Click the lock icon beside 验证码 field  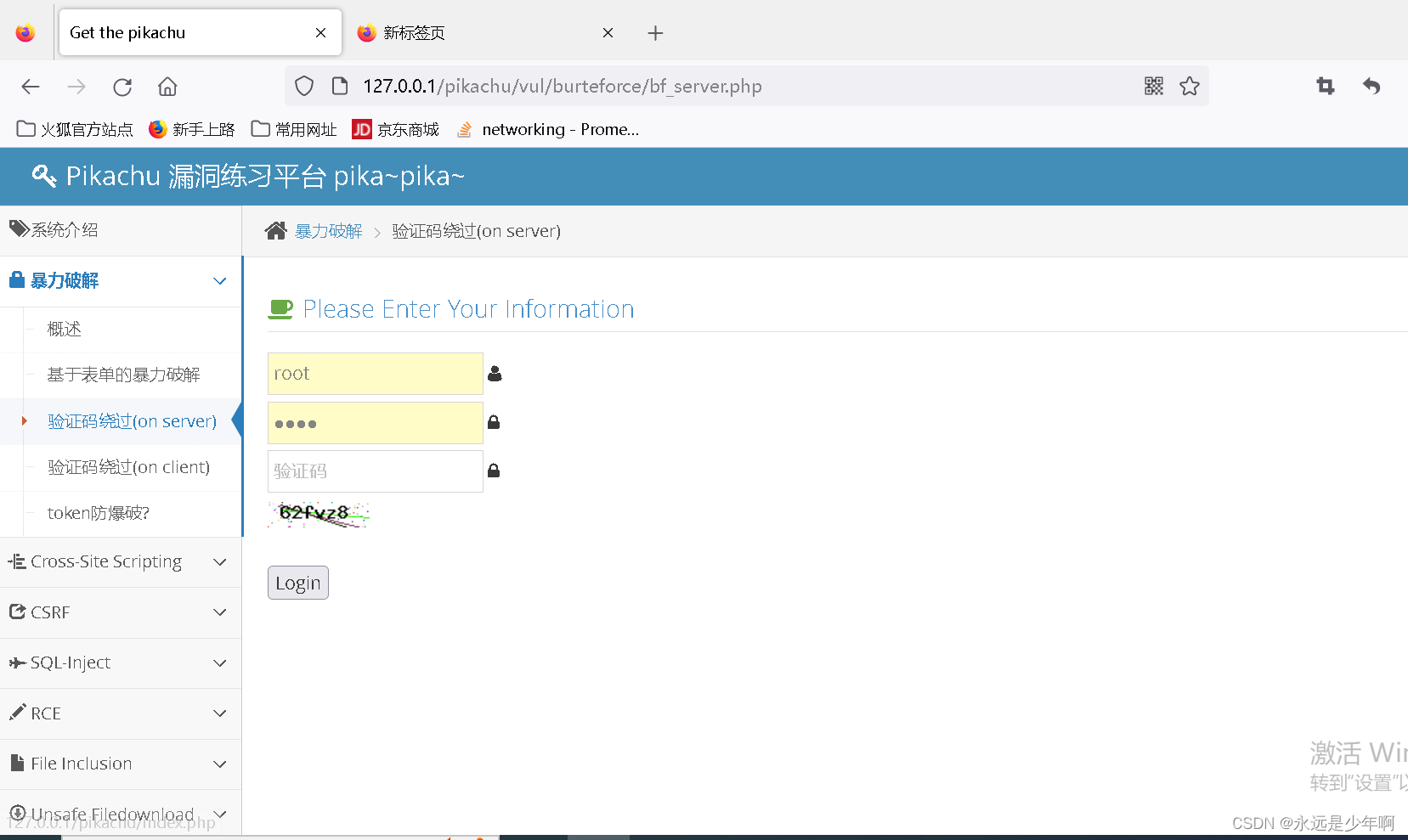pos(494,471)
